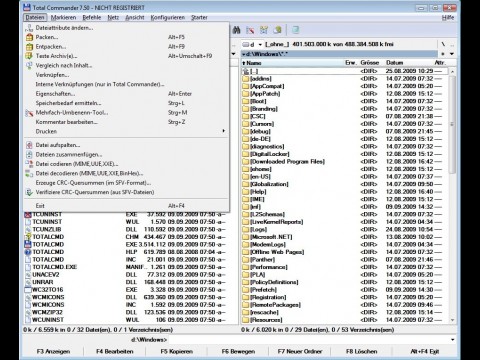The height and width of the screenshot is (360, 480).
Task: Choose Speicherbedarf ermitteln... menu entry
Action: coord(127,103)
